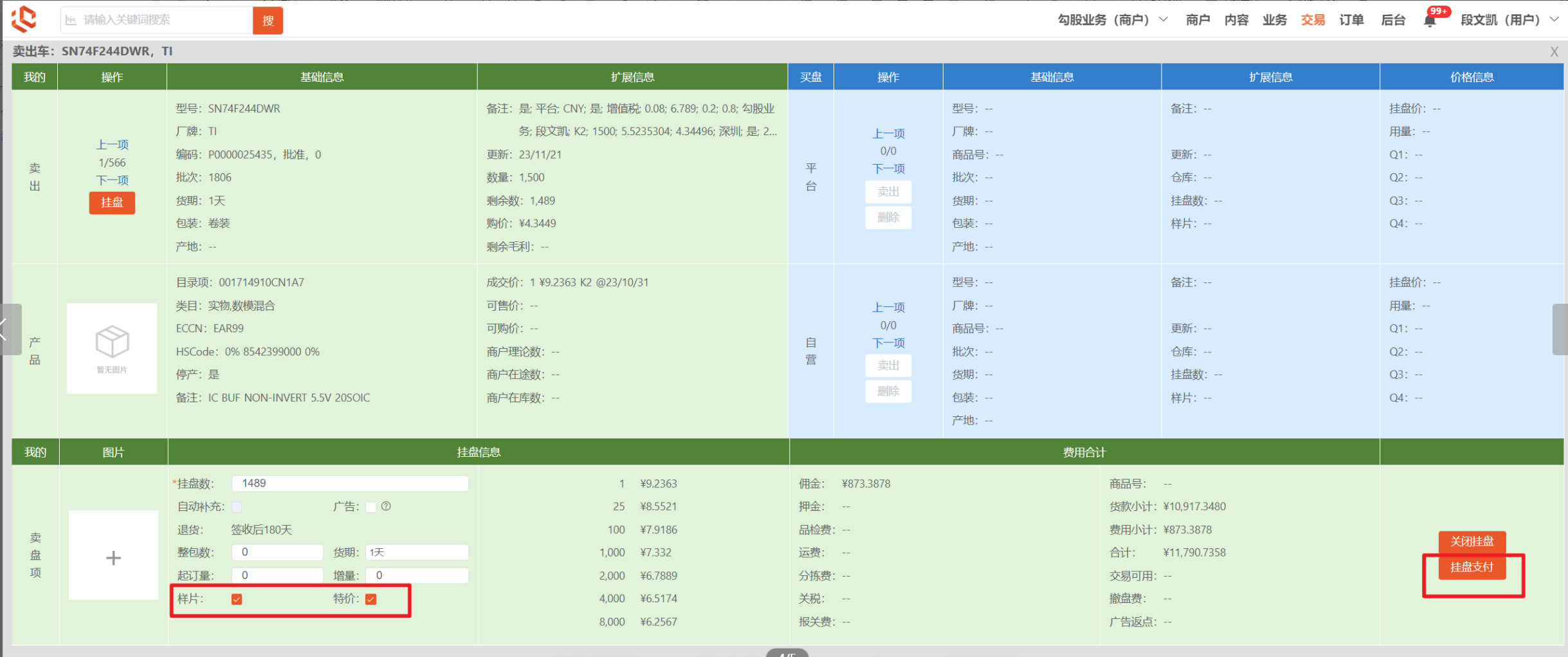Screen dimensions: 1568x657
Task: Open the 内容 menu
Action: click(x=1236, y=20)
